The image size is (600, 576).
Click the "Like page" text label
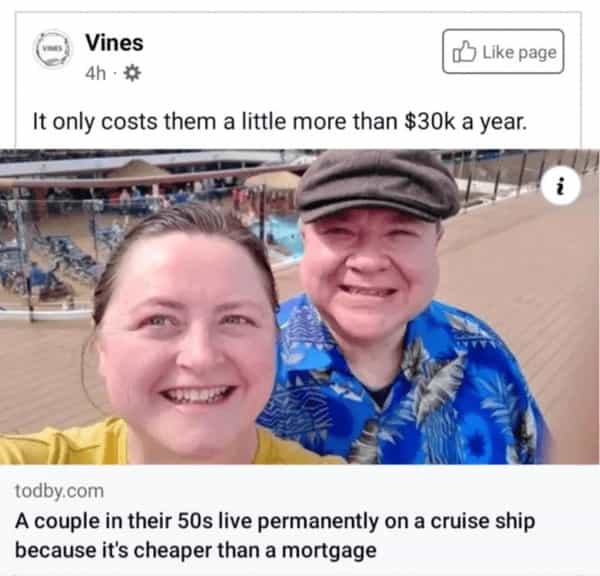coord(519,52)
